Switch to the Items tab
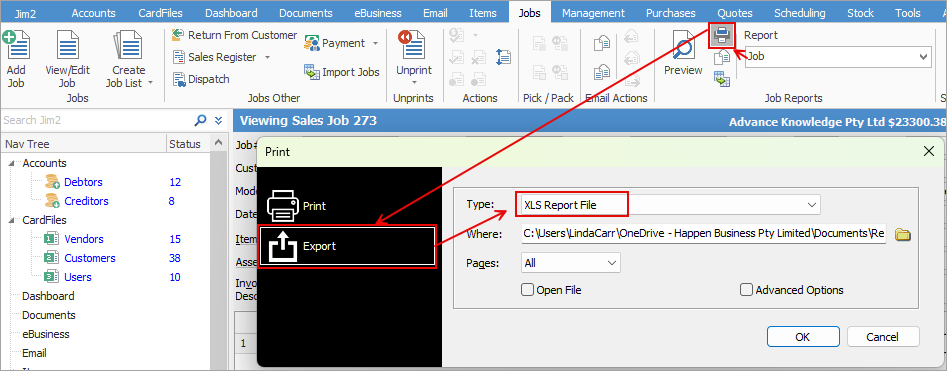Screen dimensions: 947x371 coord(483,13)
